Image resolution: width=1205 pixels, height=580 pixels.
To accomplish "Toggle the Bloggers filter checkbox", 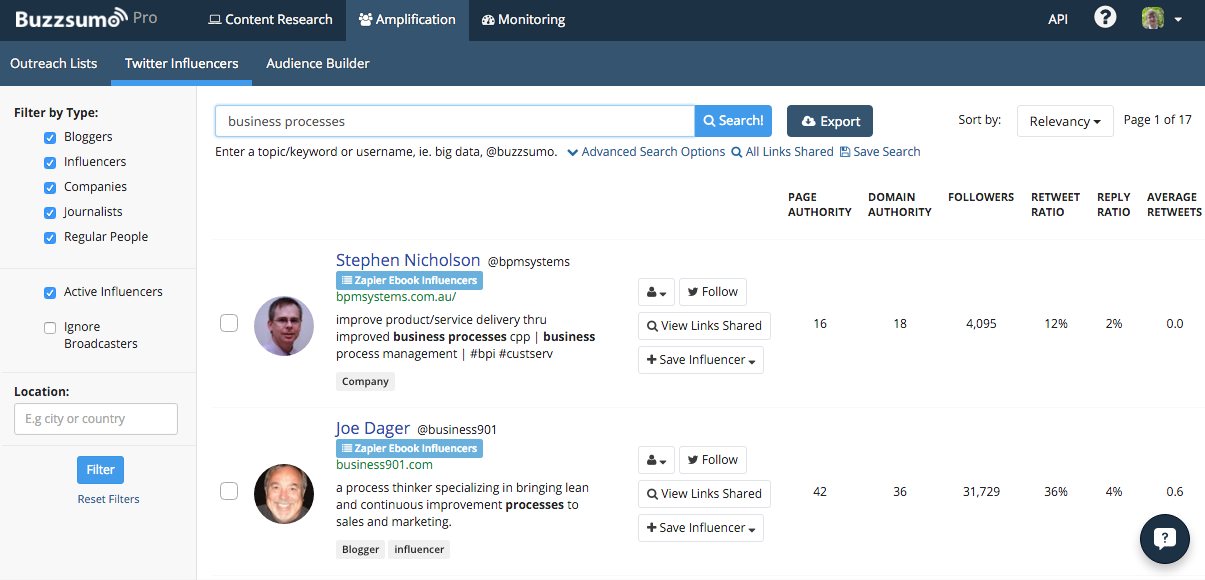I will (x=50, y=137).
